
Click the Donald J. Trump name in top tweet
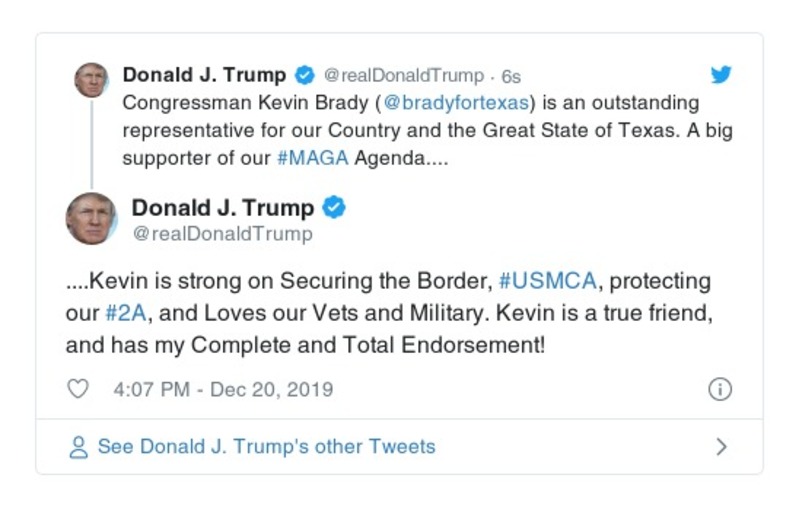click(204, 75)
